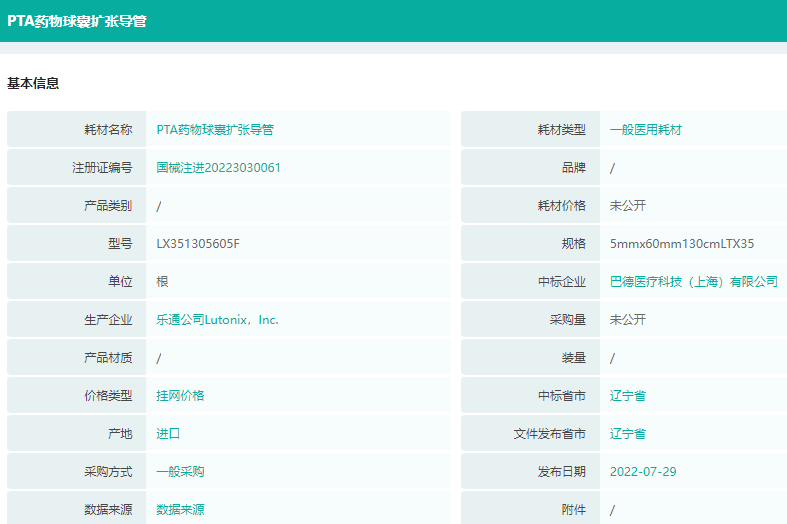Click the 基本信息 section heading
The height and width of the screenshot is (524, 787).
33,84
